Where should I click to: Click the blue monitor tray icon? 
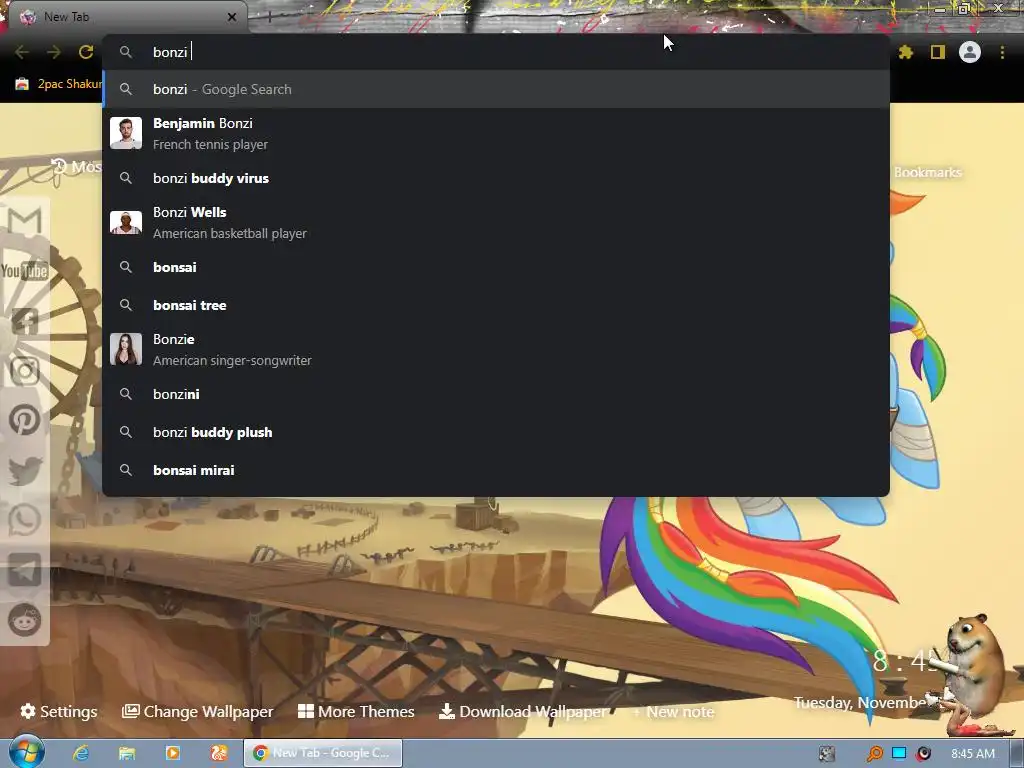coord(899,753)
